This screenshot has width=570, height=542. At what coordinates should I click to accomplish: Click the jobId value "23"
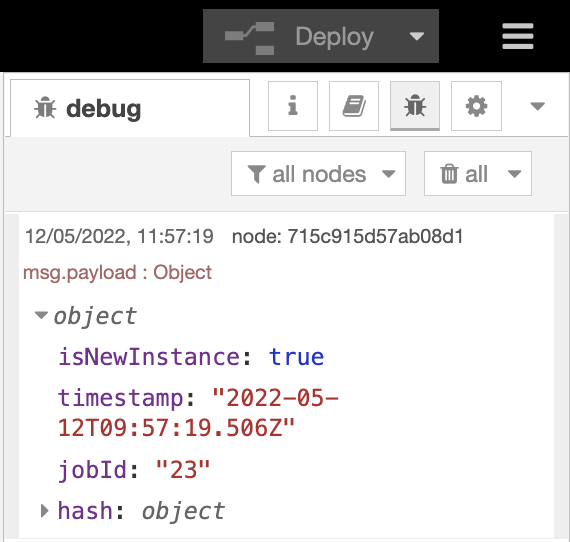click(183, 470)
